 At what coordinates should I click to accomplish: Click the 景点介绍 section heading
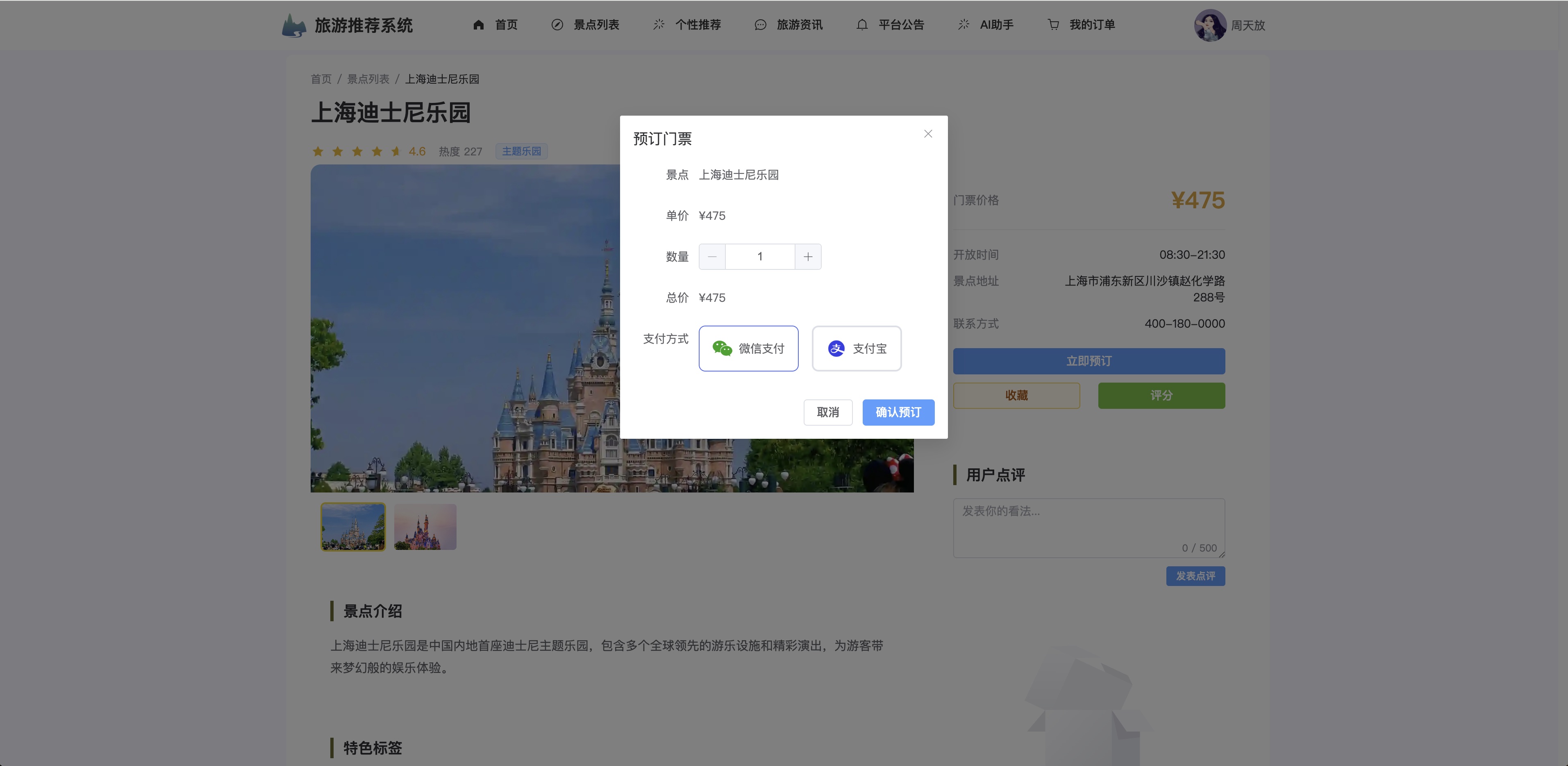373,611
